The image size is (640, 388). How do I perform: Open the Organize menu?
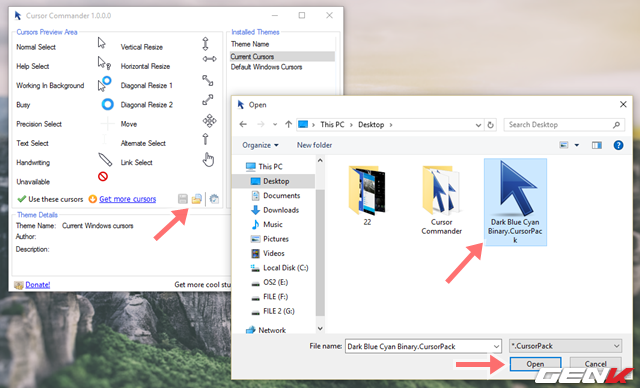tap(260, 145)
